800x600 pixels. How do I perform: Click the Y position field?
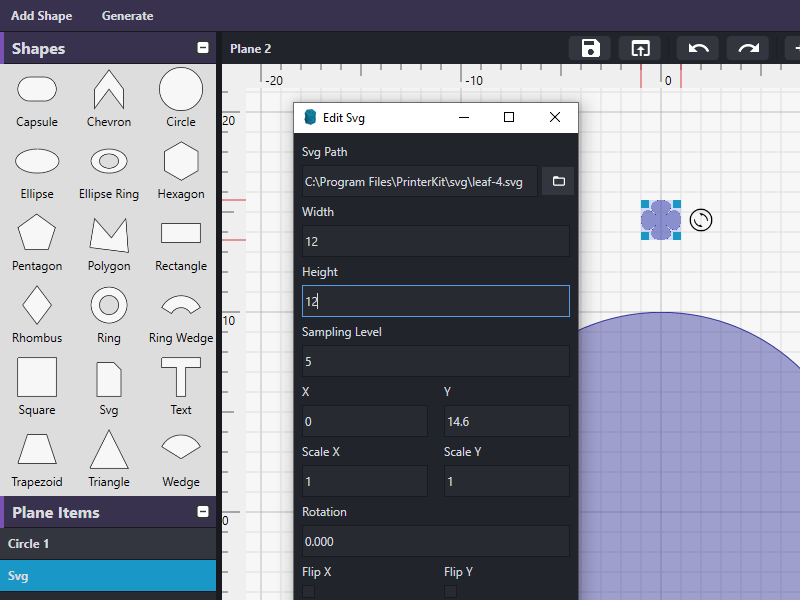(x=507, y=421)
